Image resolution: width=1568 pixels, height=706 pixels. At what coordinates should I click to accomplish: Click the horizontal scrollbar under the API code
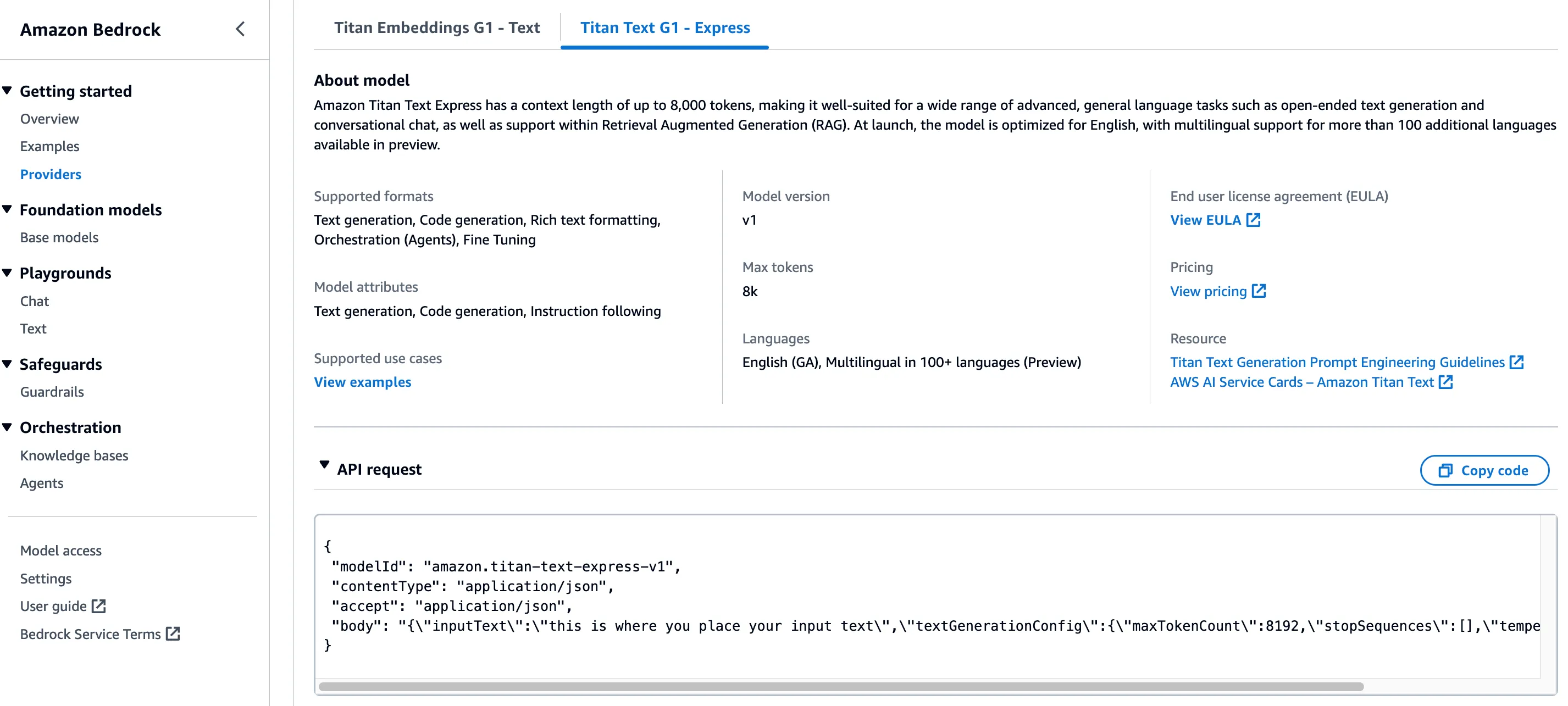pyautogui.click(x=841, y=686)
